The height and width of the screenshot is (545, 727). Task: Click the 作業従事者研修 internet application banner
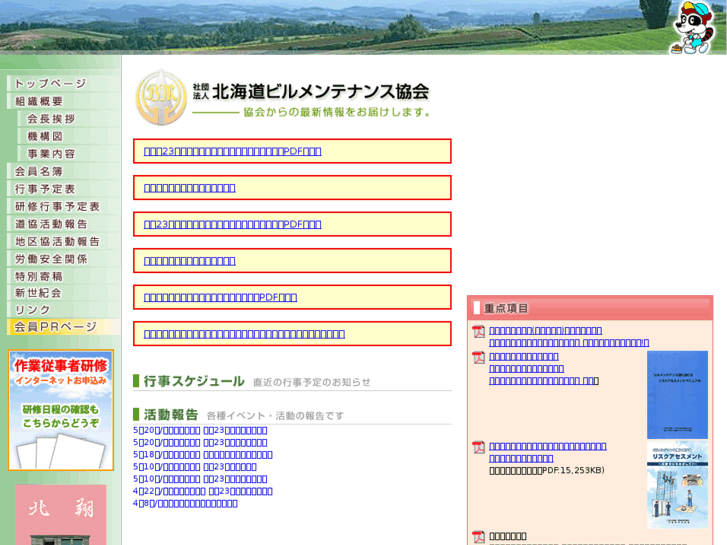click(x=61, y=410)
